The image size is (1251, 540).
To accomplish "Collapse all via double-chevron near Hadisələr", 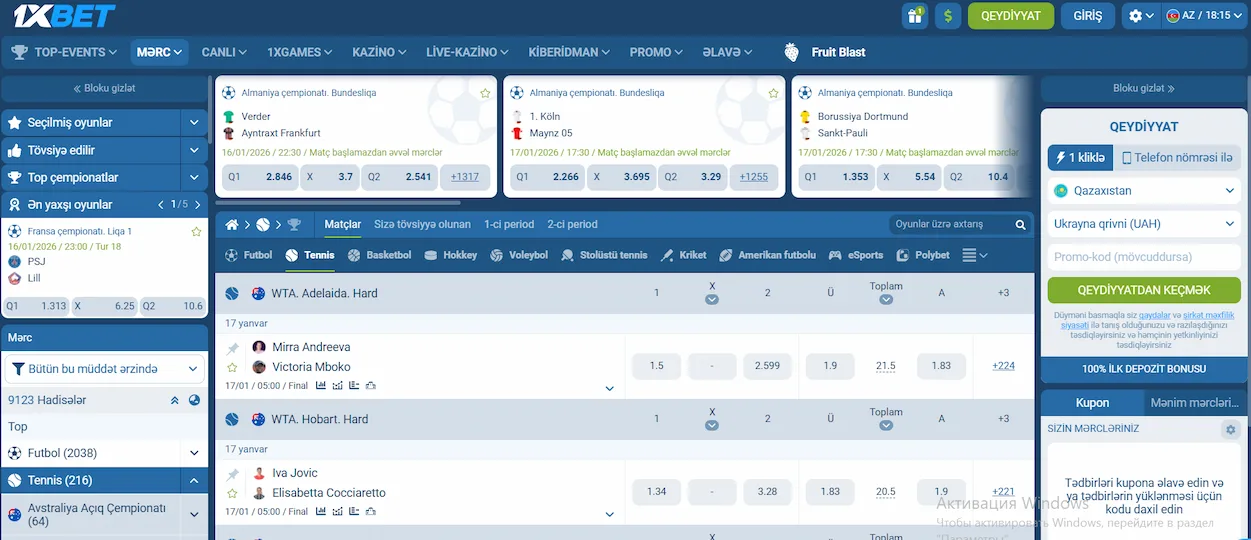I will [175, 400].
